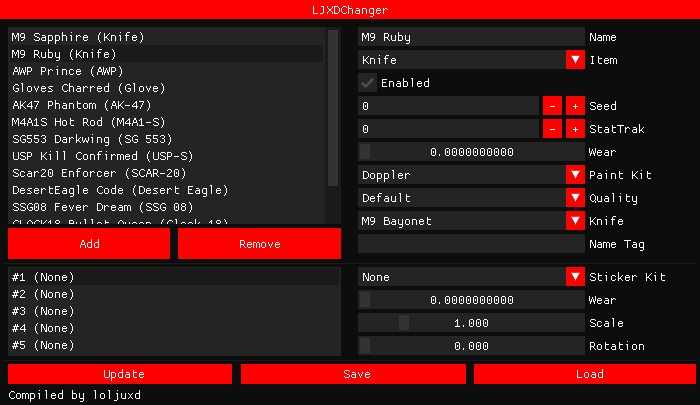Click the StatTrak number field

(x=449, y=129)
